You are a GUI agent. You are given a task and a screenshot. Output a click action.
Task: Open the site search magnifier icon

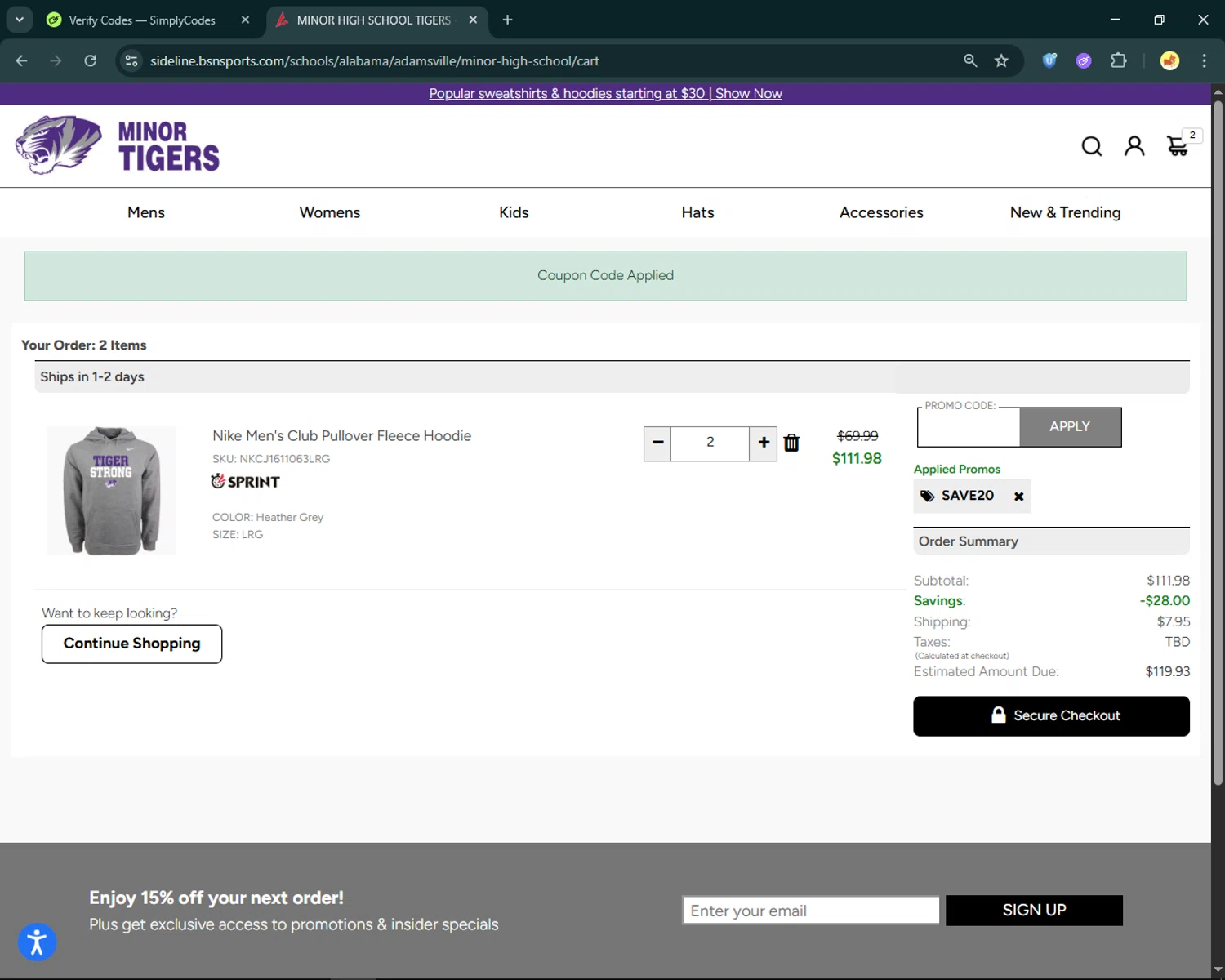1092,146
